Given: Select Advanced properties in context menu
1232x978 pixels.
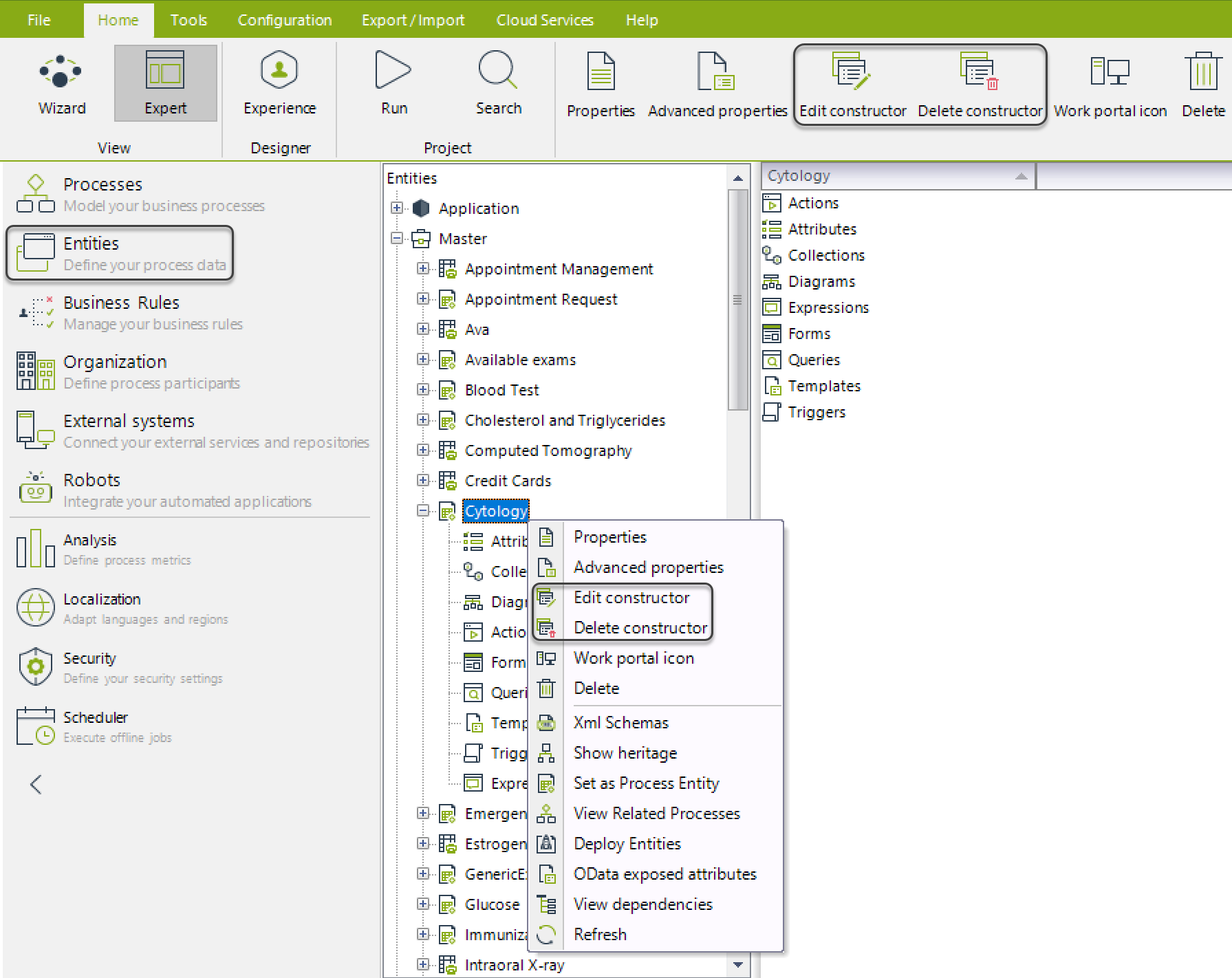Looking at the screenshot, I should coord(656,567).
